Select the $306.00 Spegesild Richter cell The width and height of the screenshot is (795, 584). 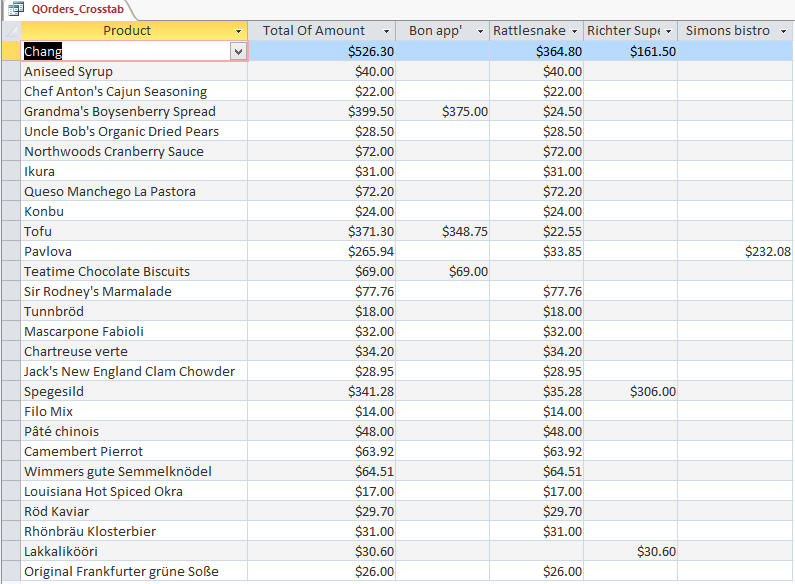click(630, 391)
